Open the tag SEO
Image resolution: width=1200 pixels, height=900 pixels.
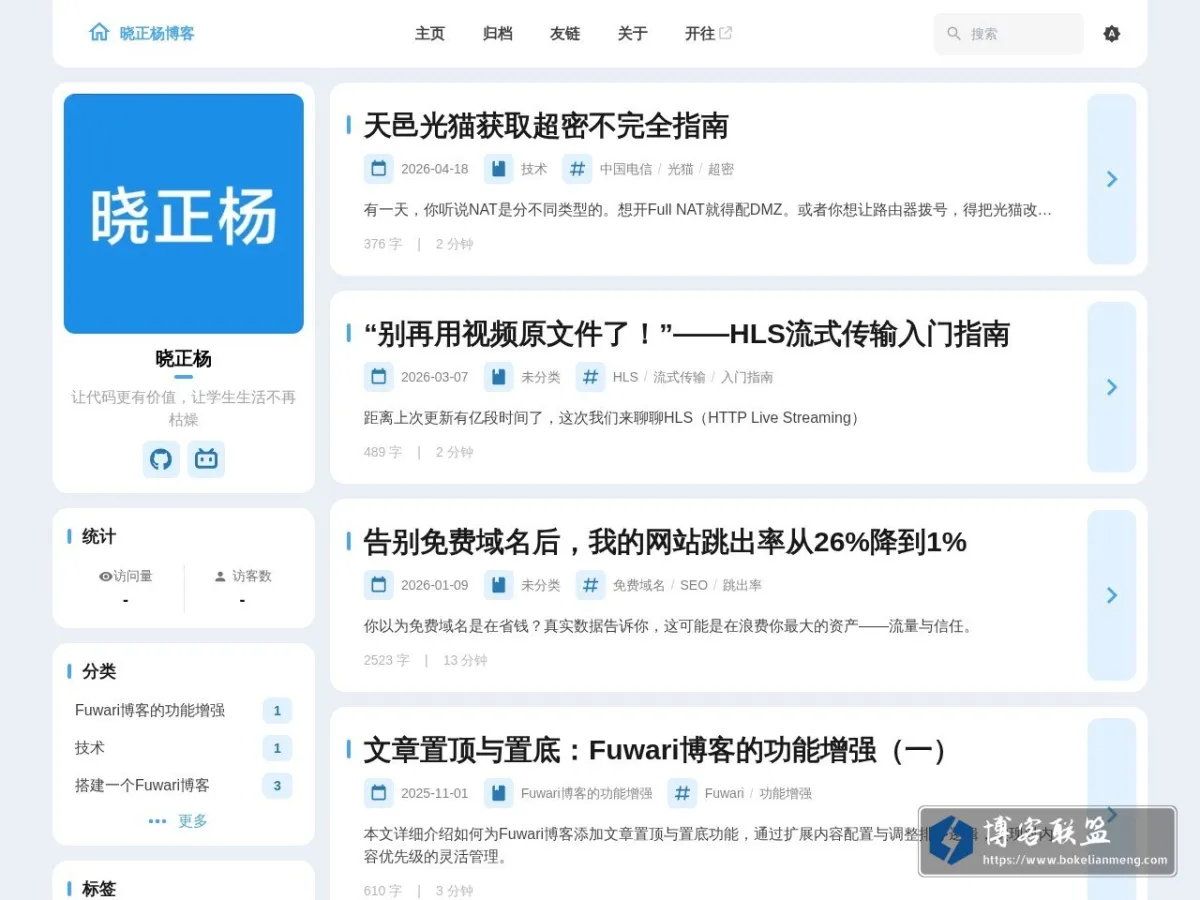tap(694, 585)
